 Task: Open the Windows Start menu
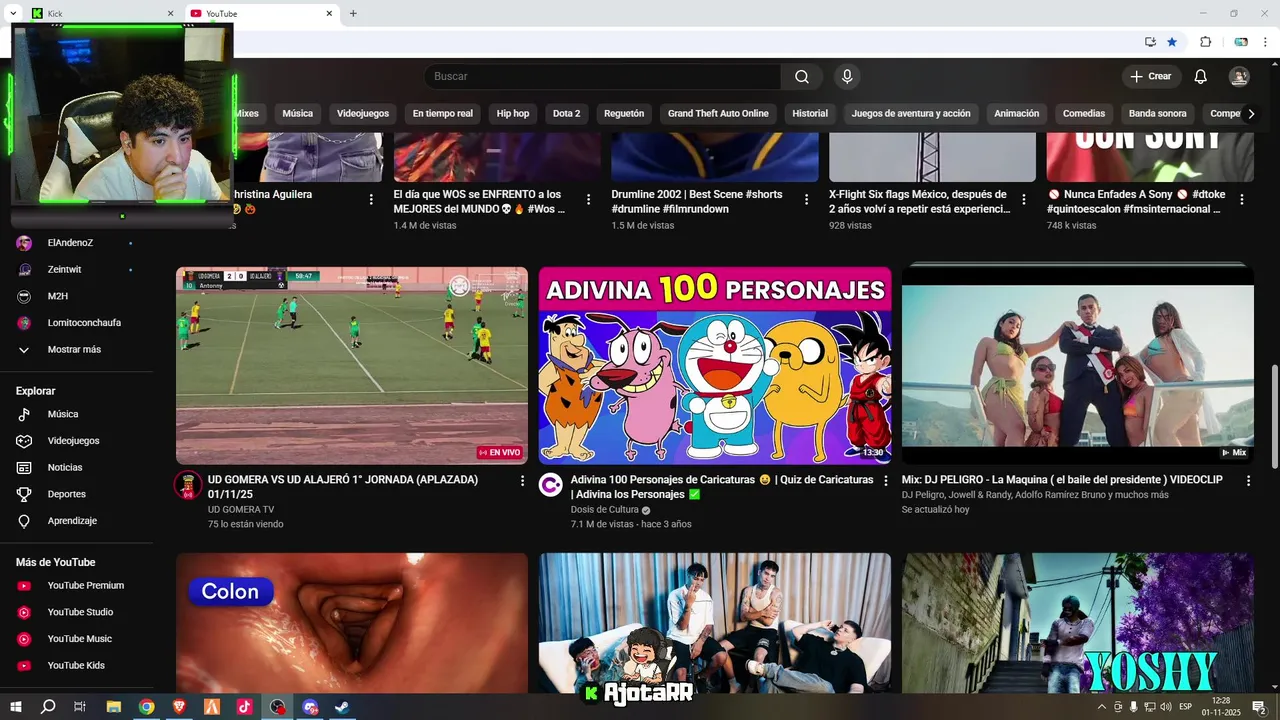tap(15, 707)
